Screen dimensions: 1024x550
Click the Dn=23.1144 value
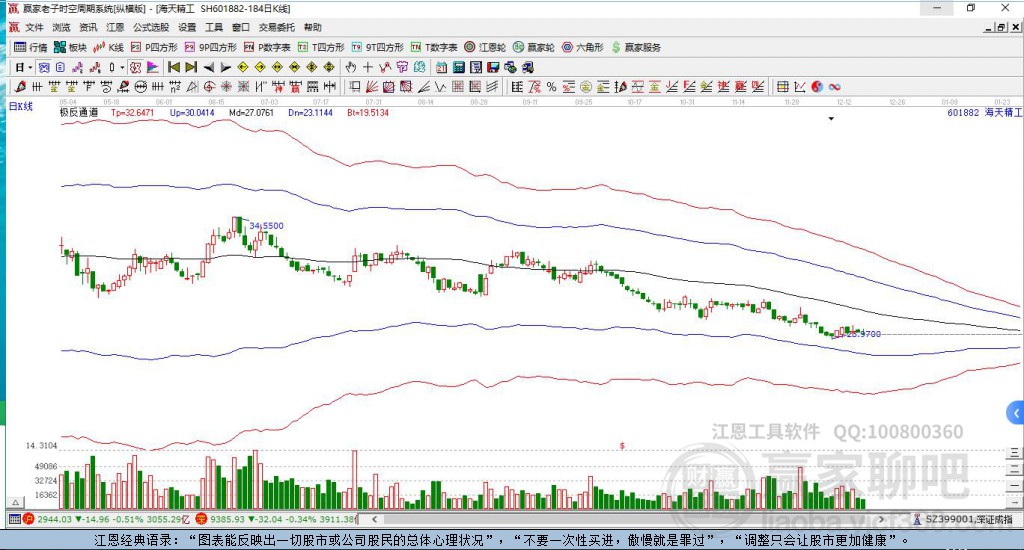[310, 113]
